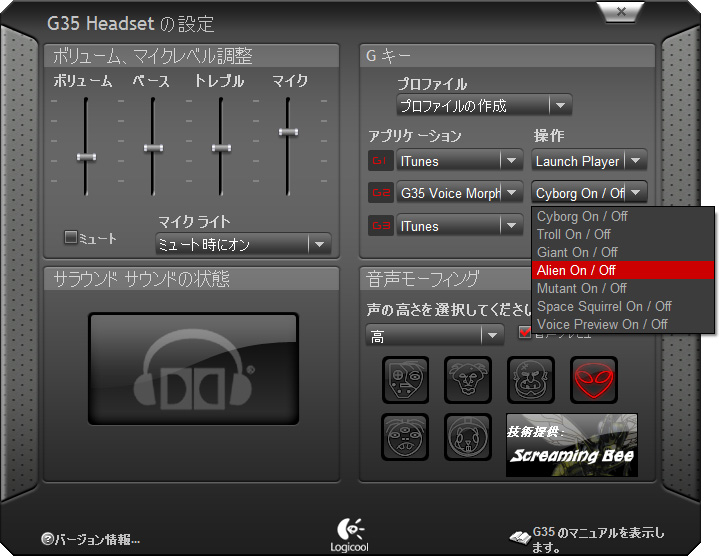Click the トレブル treble slider handle

click(x=221, y=148)
